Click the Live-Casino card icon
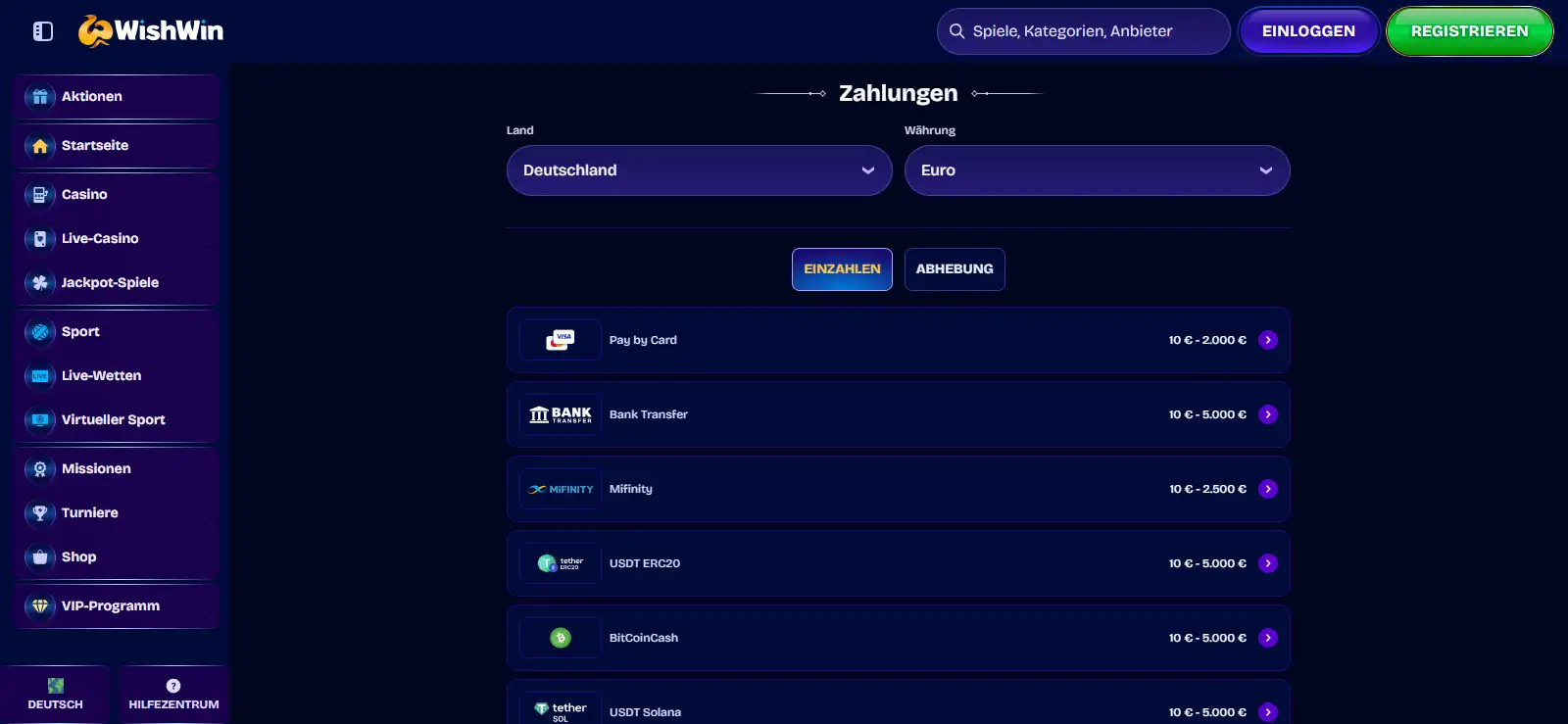The image size is (1568, 724). pyautogui.click(x=40, y=238)
